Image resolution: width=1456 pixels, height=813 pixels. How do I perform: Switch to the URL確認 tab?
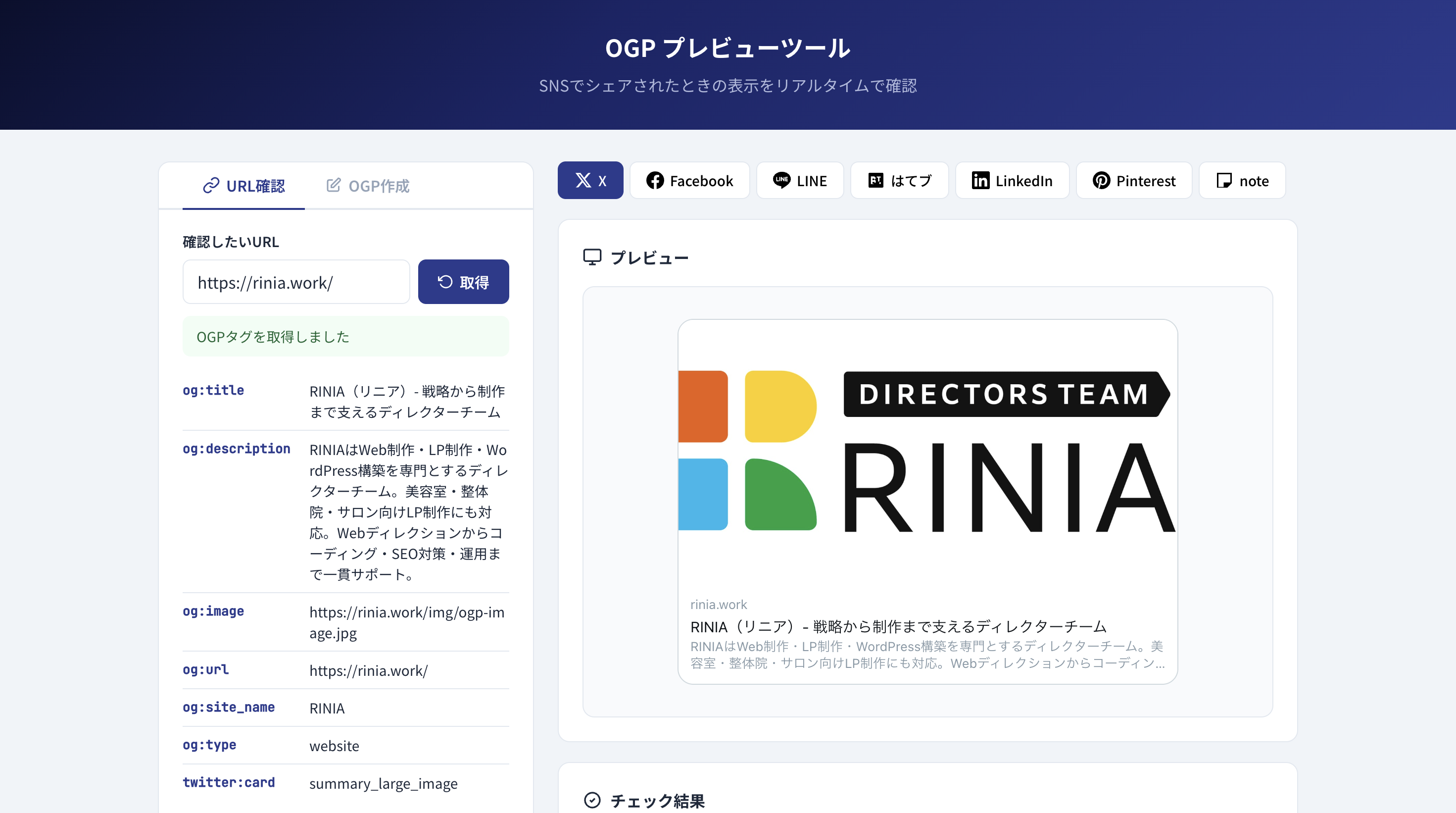coord(243,186)
